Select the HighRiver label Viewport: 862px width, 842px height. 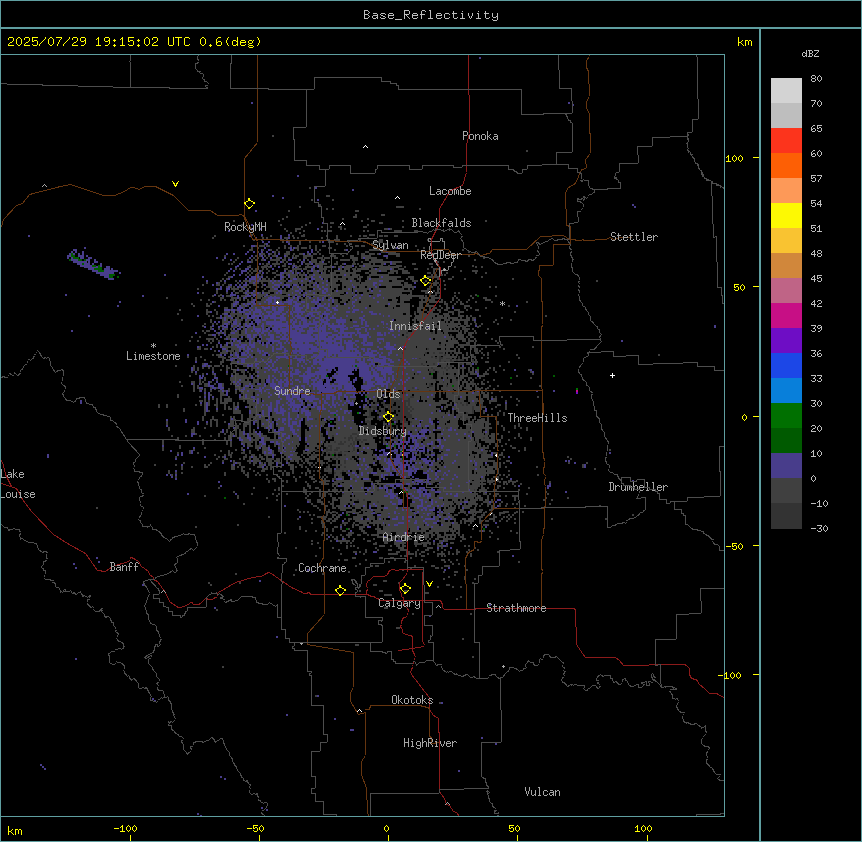pyautogui.click(x=430, y=743)
